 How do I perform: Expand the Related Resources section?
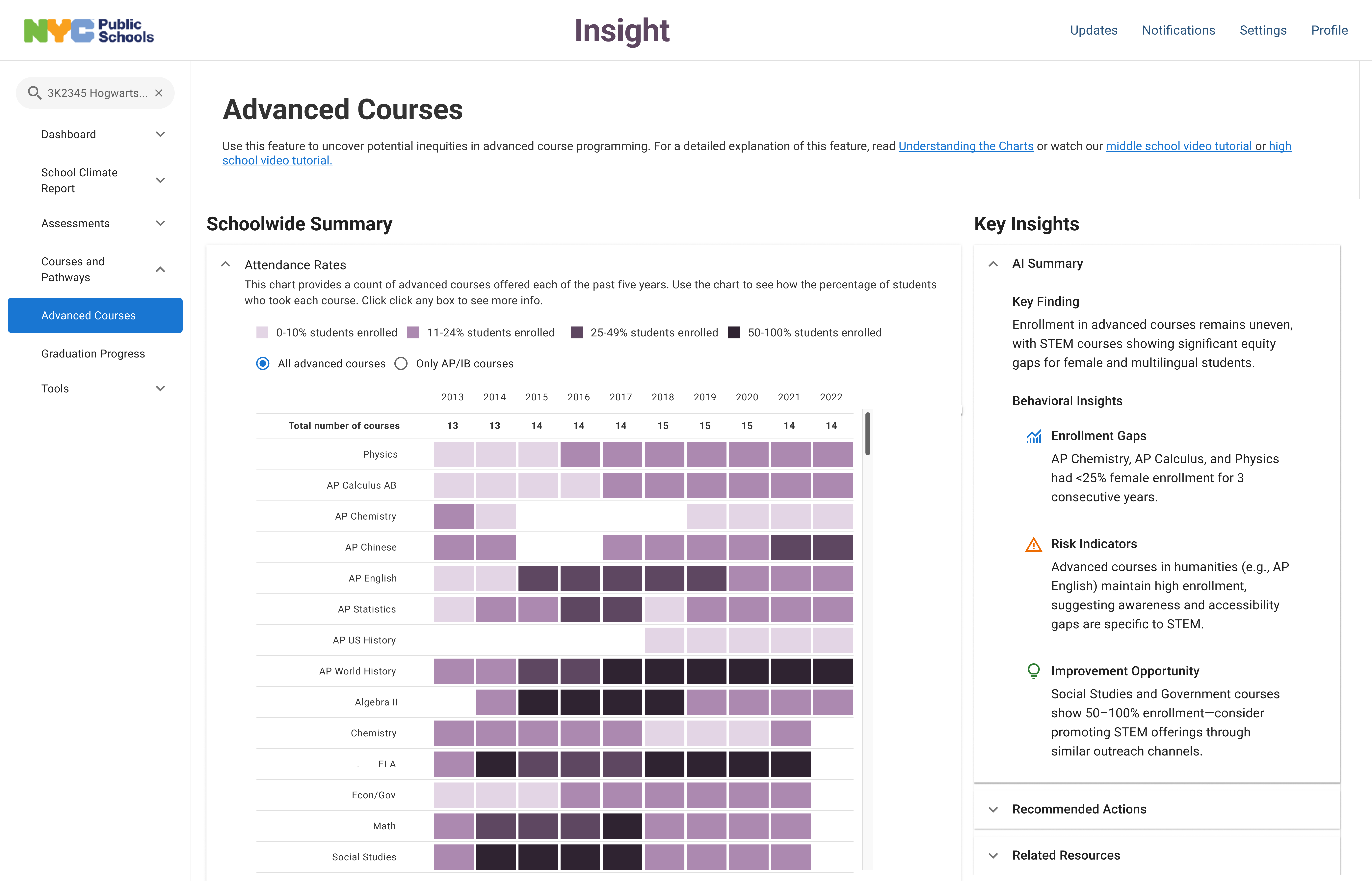(993, 856)
